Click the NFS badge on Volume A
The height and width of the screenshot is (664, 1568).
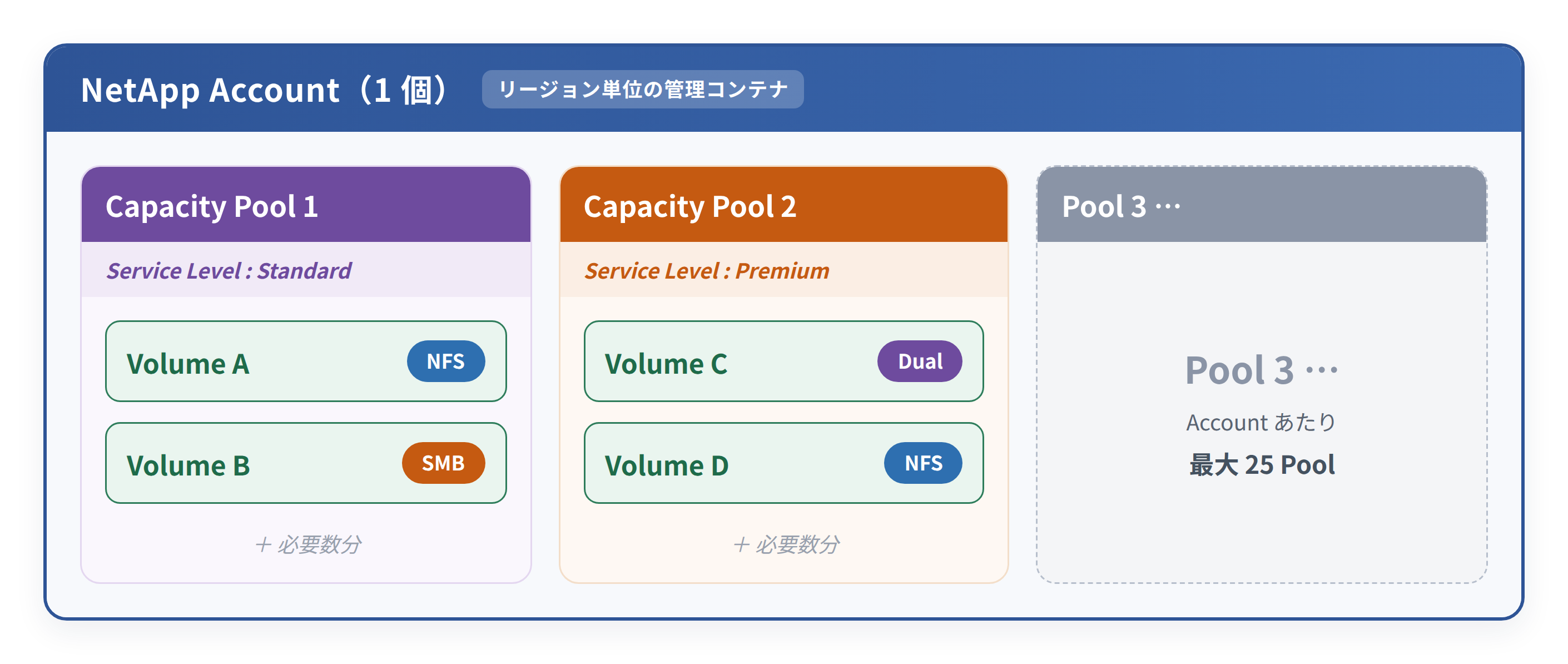point(445,361)
